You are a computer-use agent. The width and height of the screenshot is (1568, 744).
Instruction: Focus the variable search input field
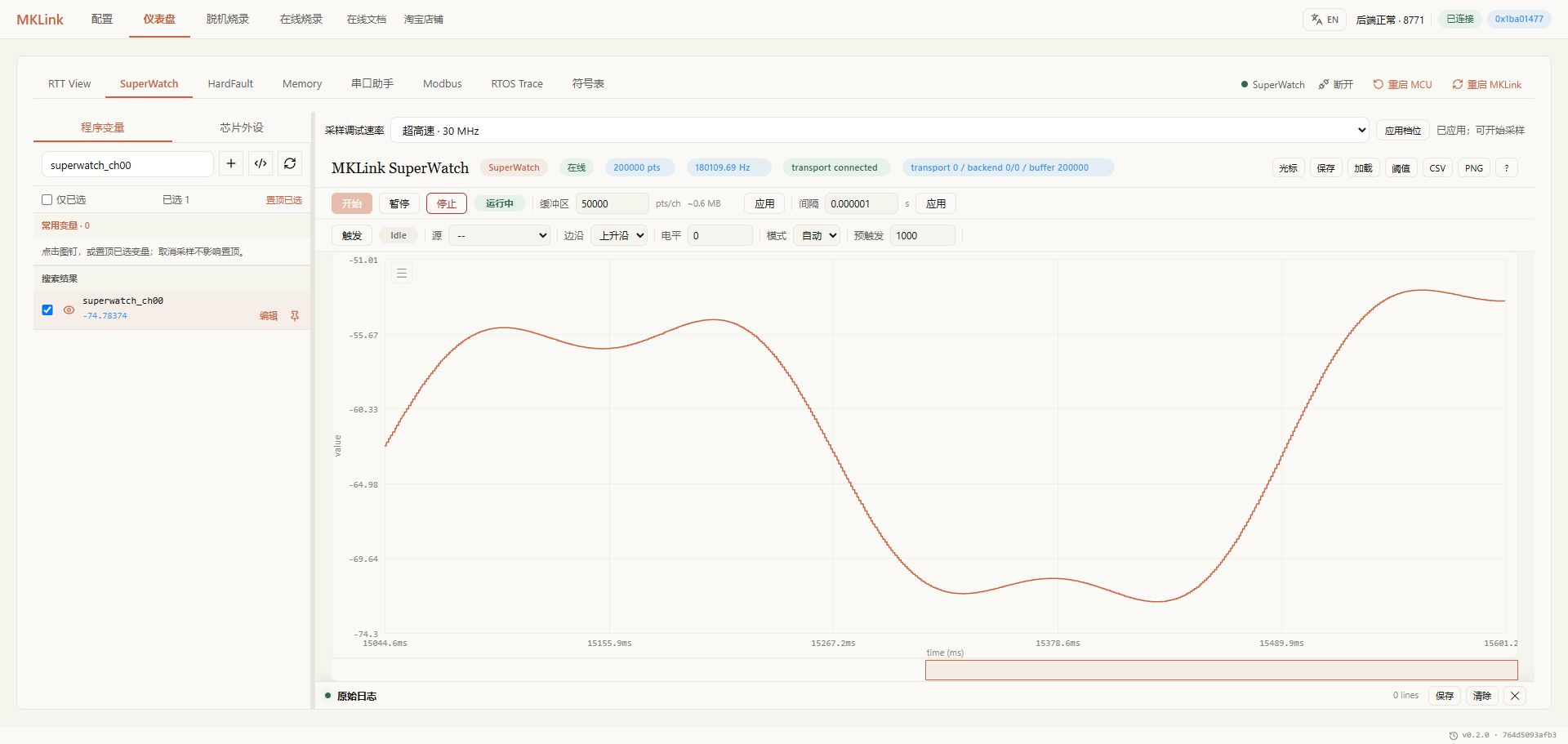tap(127, 164)
